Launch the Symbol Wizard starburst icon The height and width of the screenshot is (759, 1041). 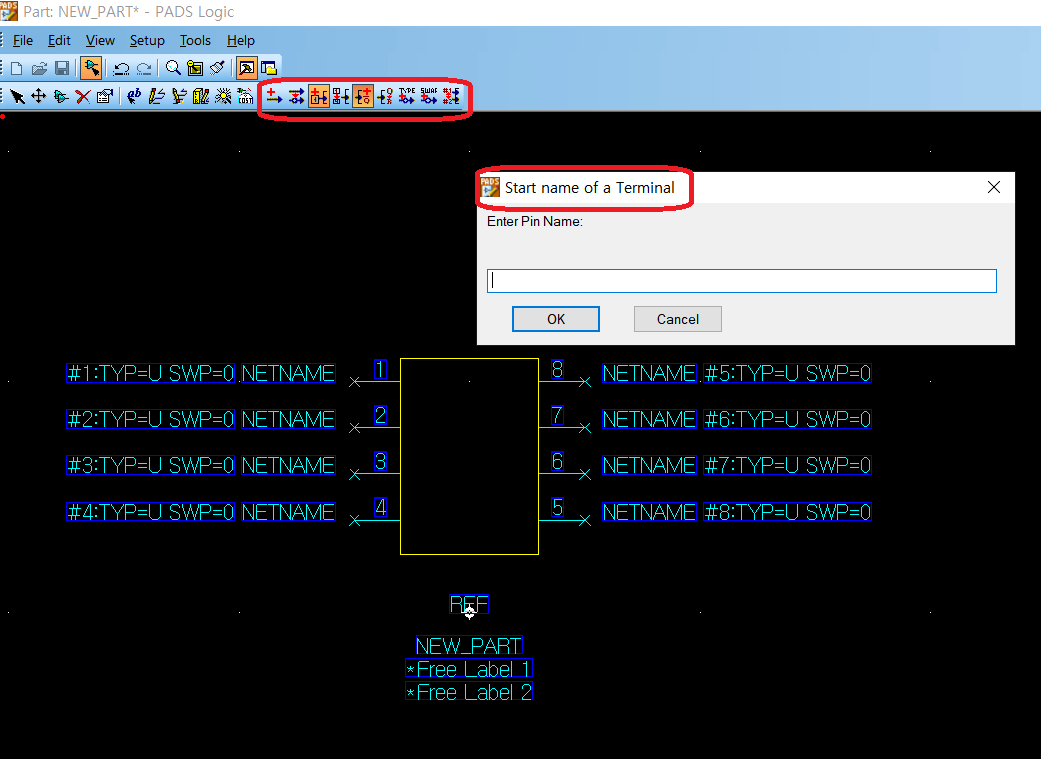coord(223,97)
